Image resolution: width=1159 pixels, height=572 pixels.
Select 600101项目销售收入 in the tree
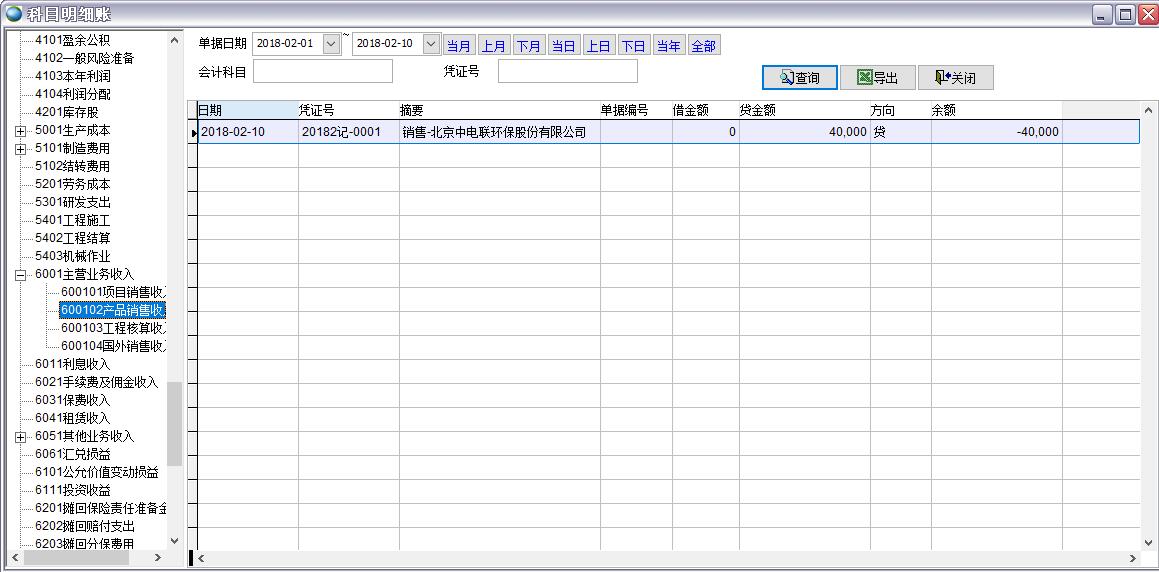coord(112,292)
